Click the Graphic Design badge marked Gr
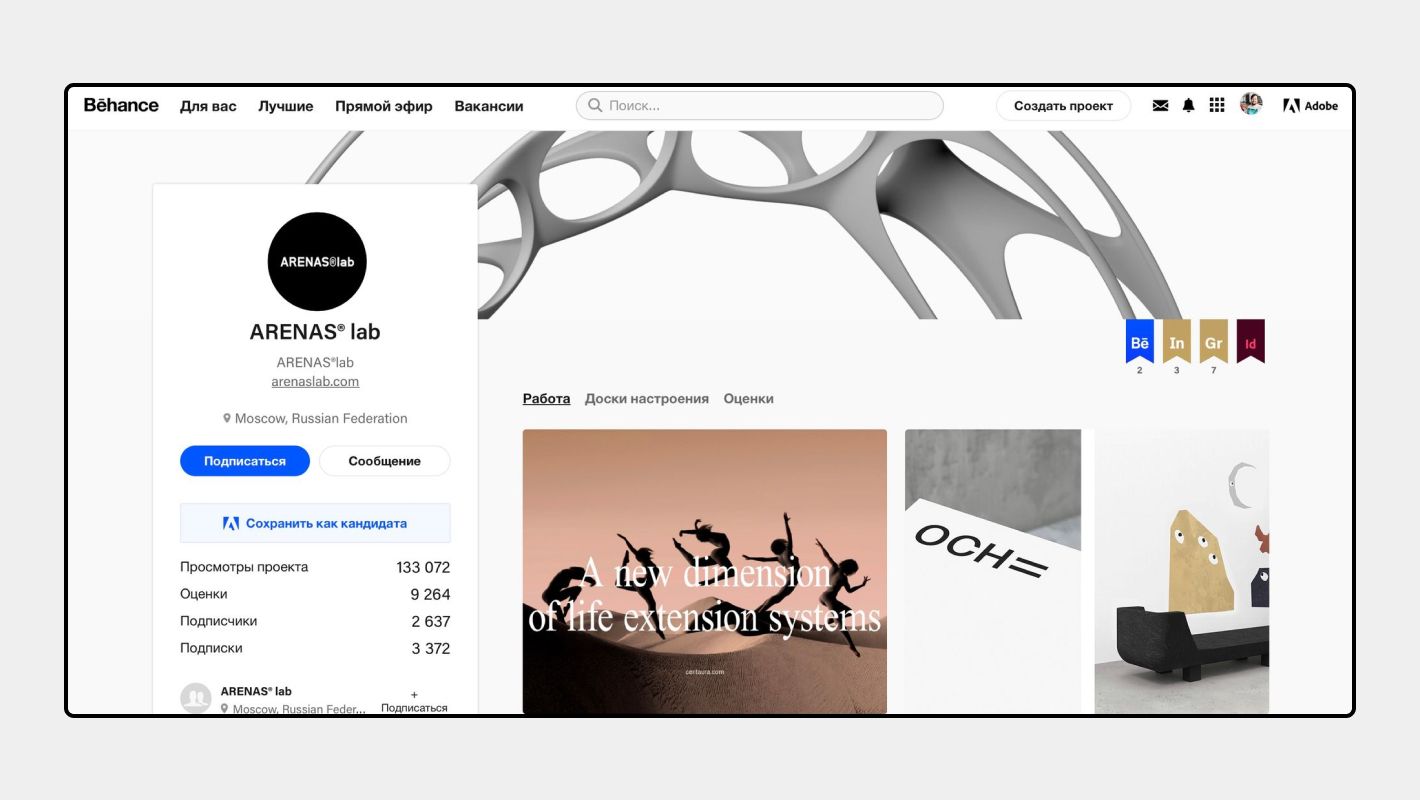 pyautogui.click(x=1214, y=343)
